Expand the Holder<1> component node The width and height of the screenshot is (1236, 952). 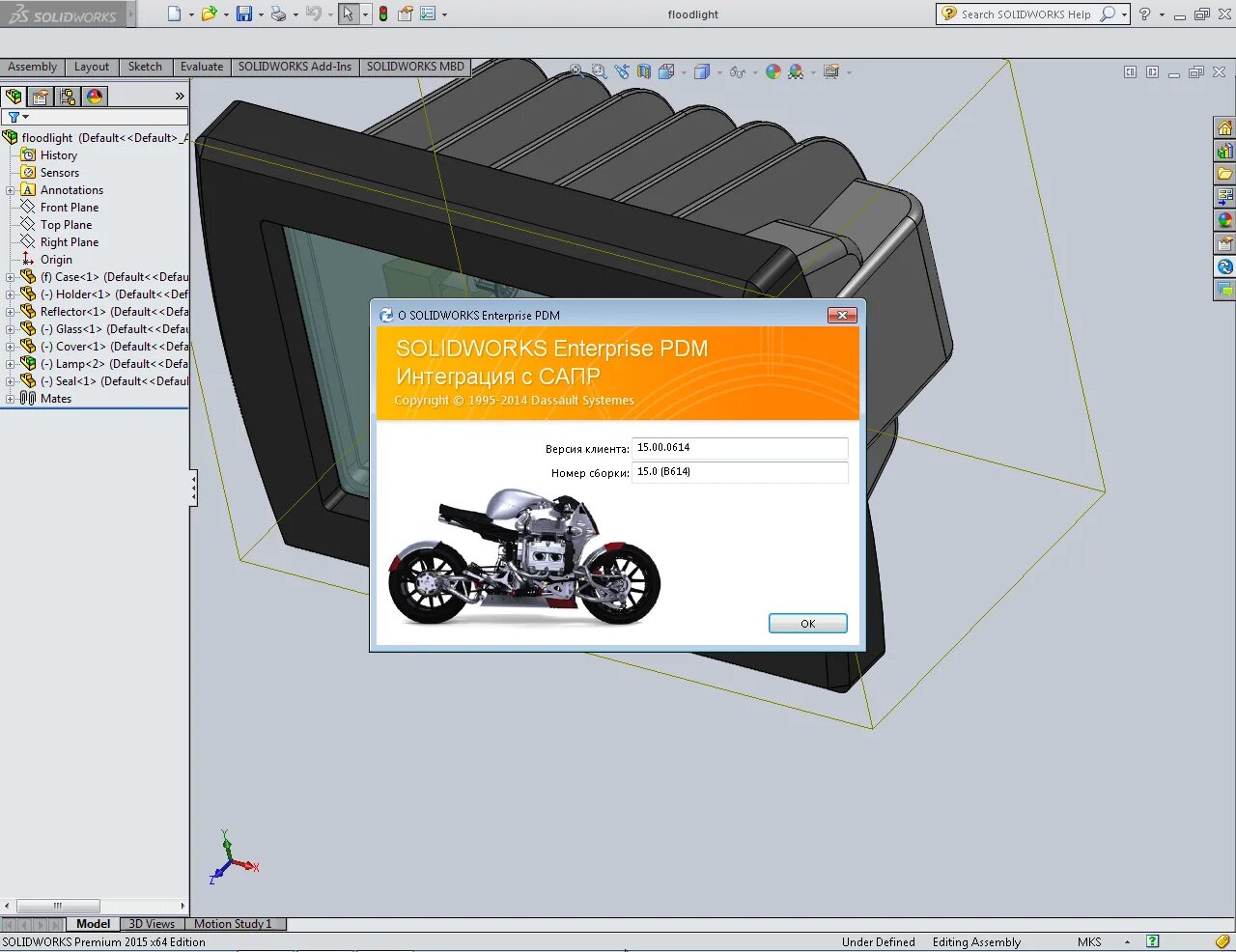point(11,294)
